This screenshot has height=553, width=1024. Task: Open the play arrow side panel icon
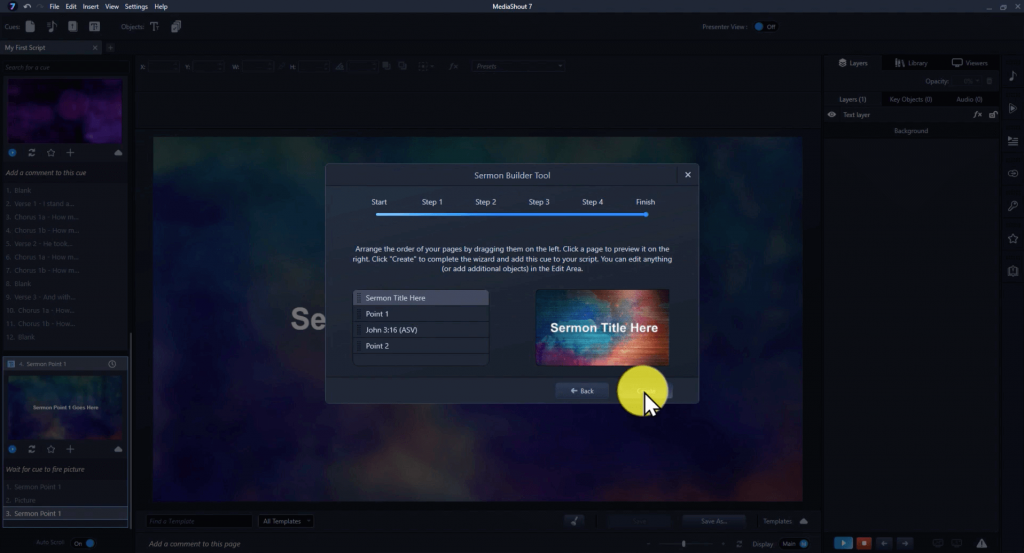tap(1013, 108)
